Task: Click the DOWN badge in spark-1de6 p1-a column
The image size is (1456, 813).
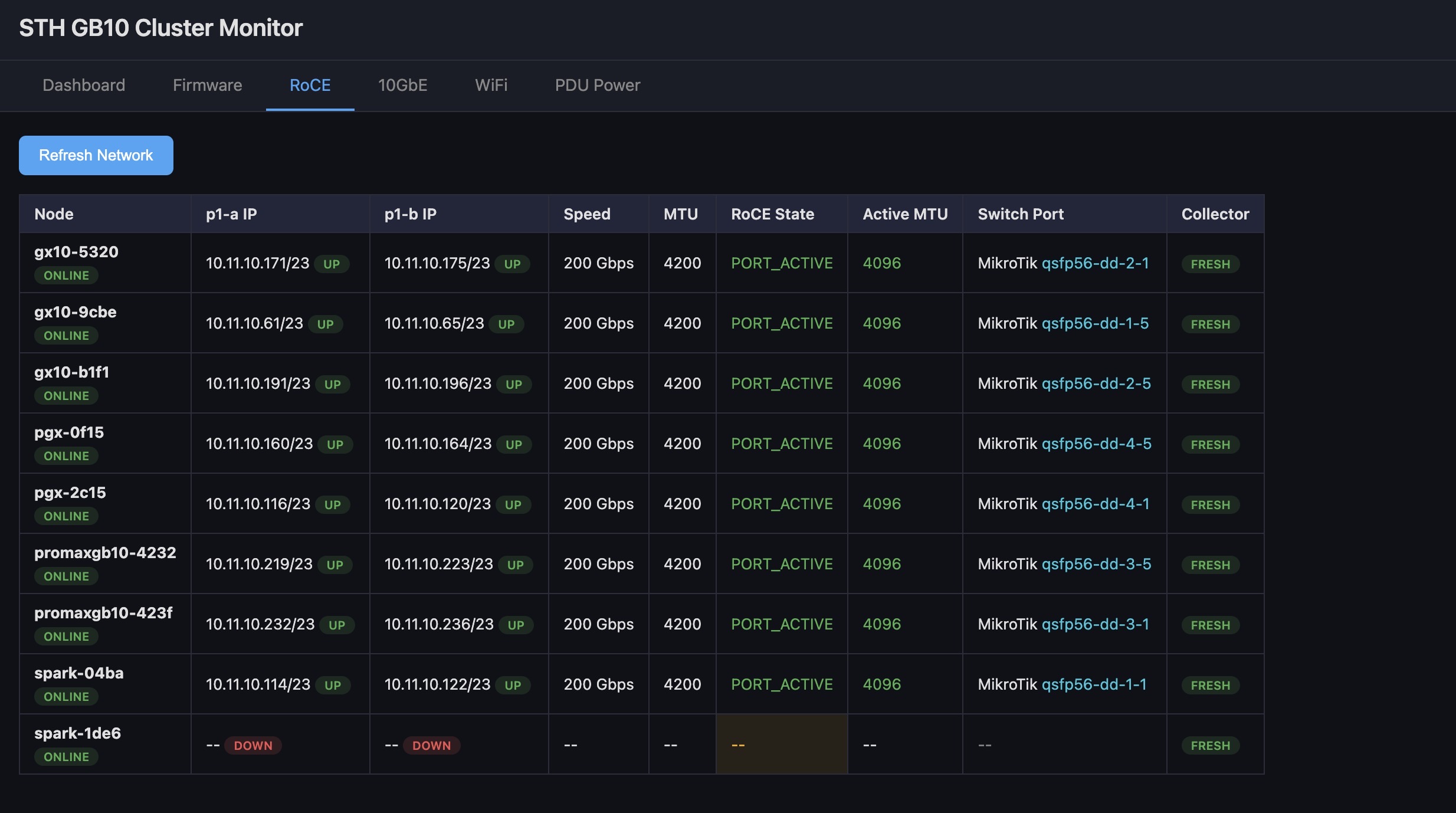Action: pyautogui.click(x=253, y=746)
